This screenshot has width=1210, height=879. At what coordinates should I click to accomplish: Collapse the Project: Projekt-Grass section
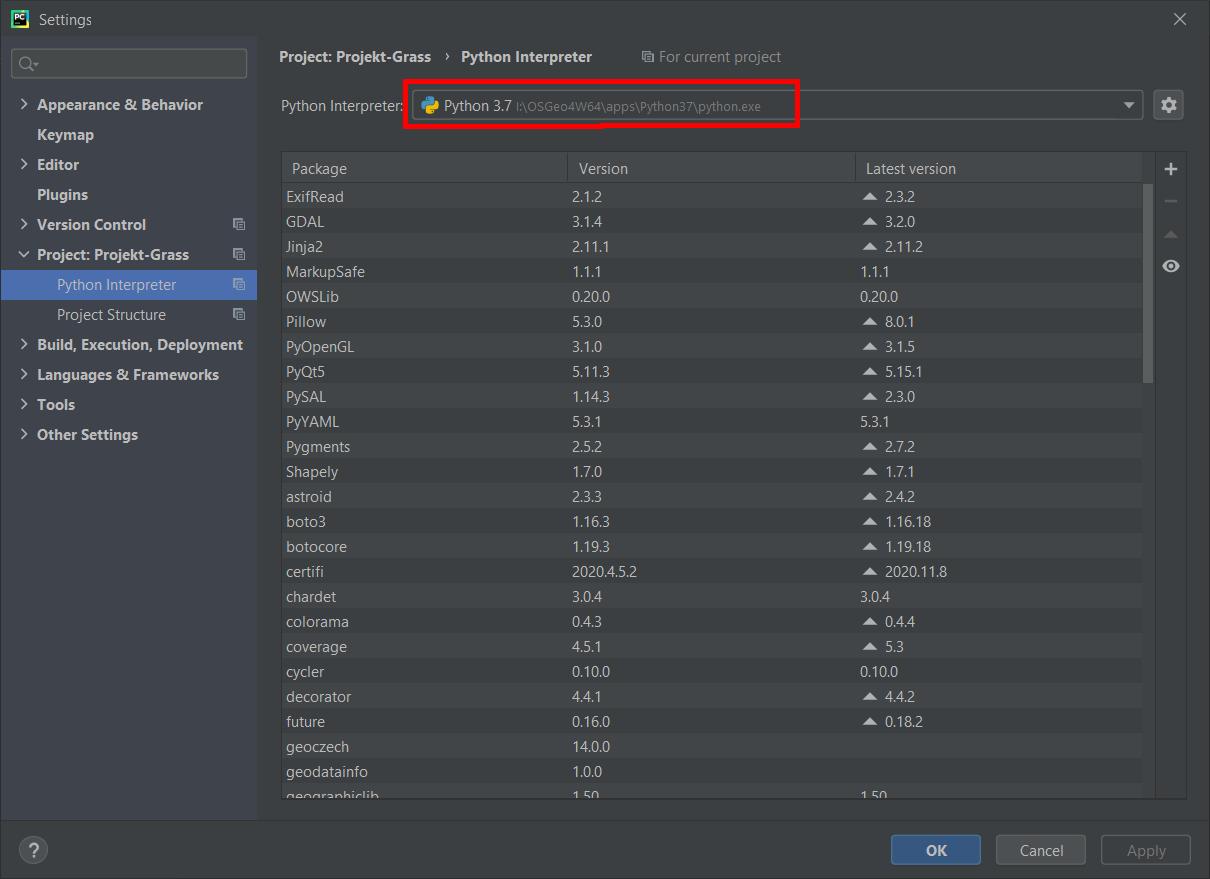pos(24,254)
